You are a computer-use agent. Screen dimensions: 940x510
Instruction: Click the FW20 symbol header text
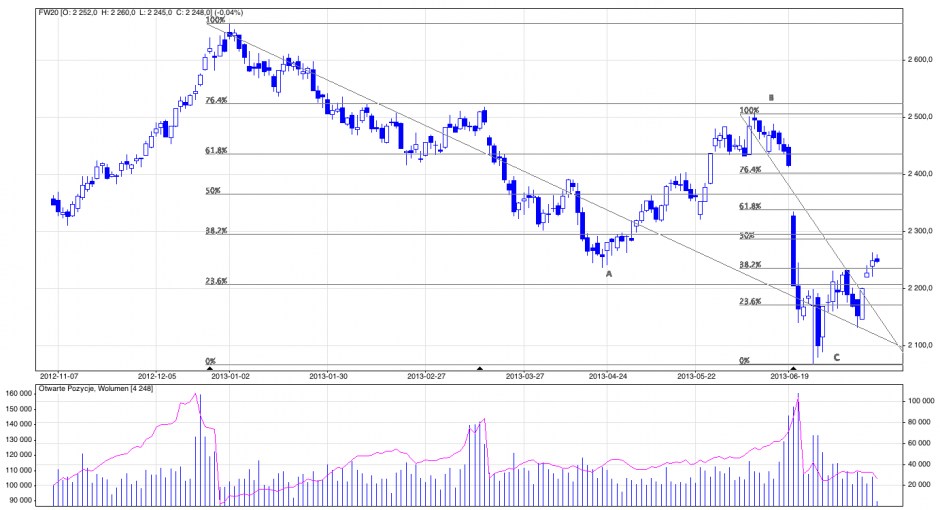tap(48, 12)
